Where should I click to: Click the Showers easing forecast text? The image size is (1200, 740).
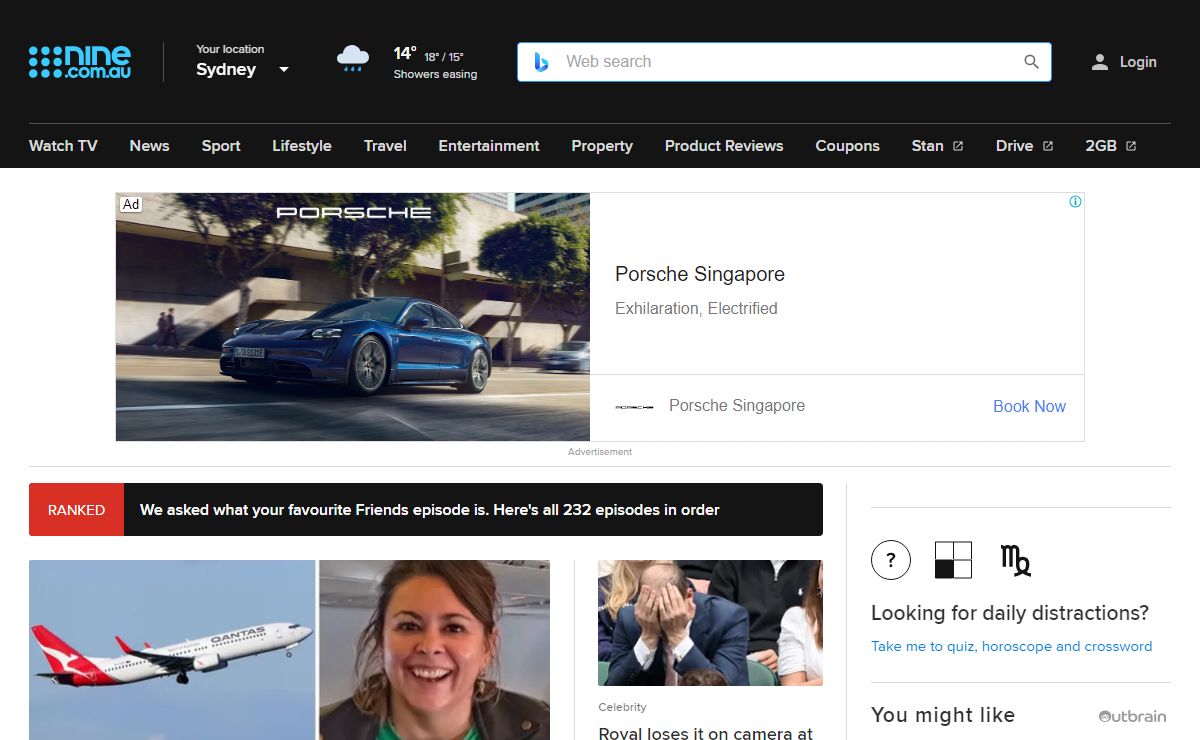point(435,75)
